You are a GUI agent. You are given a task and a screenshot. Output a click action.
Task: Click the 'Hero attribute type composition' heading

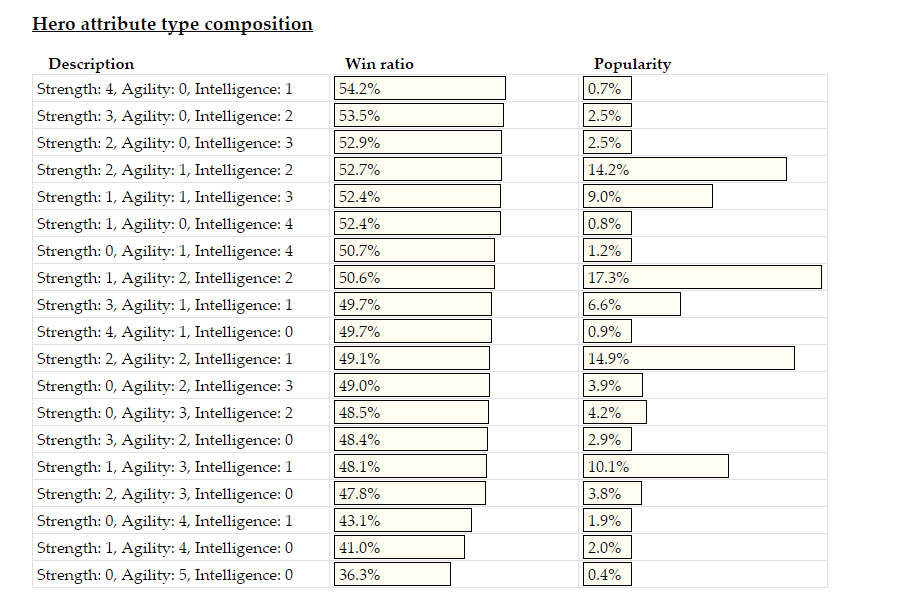(172, 24)
